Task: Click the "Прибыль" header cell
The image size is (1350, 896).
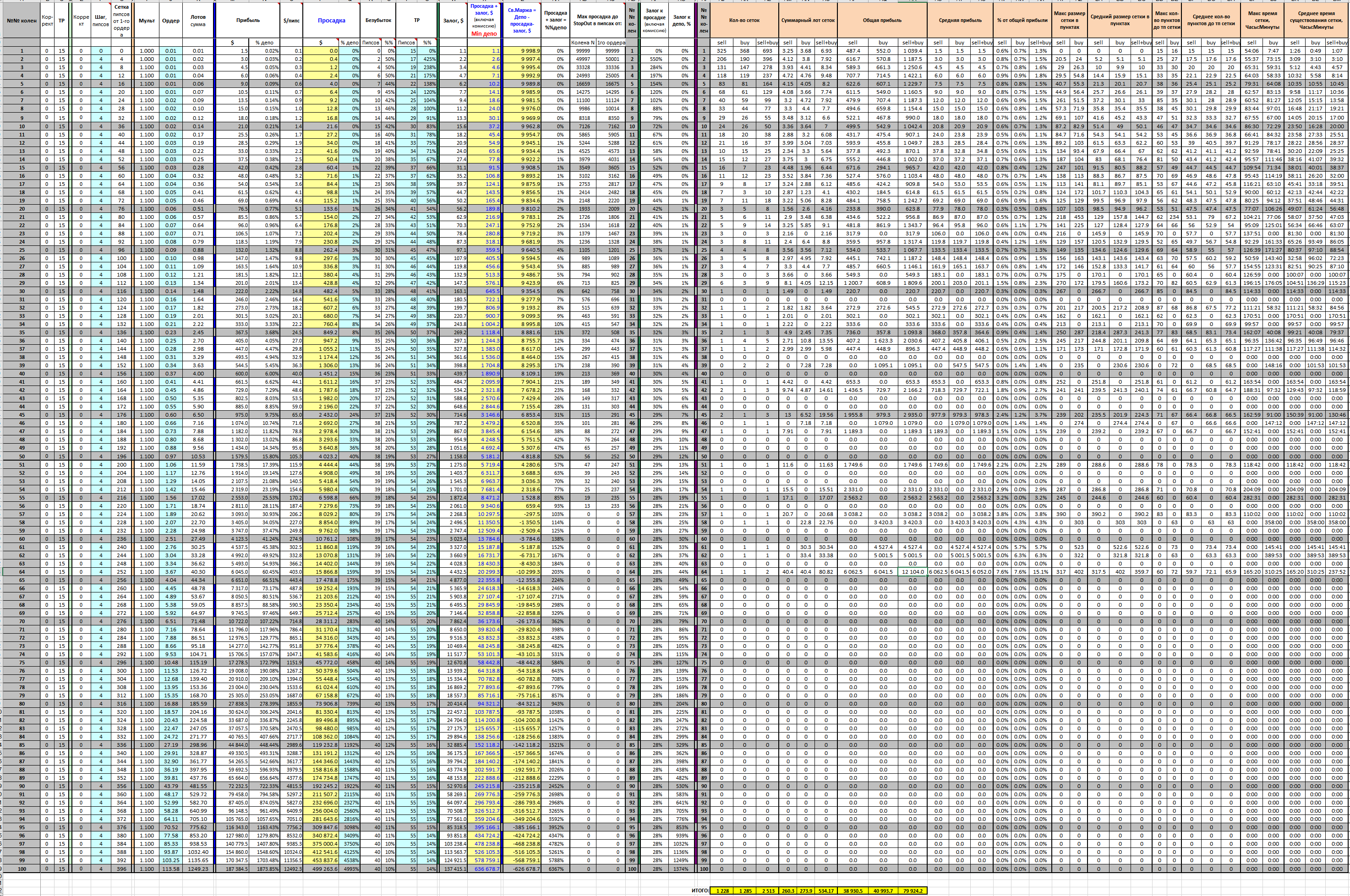Action: point(247,21)
